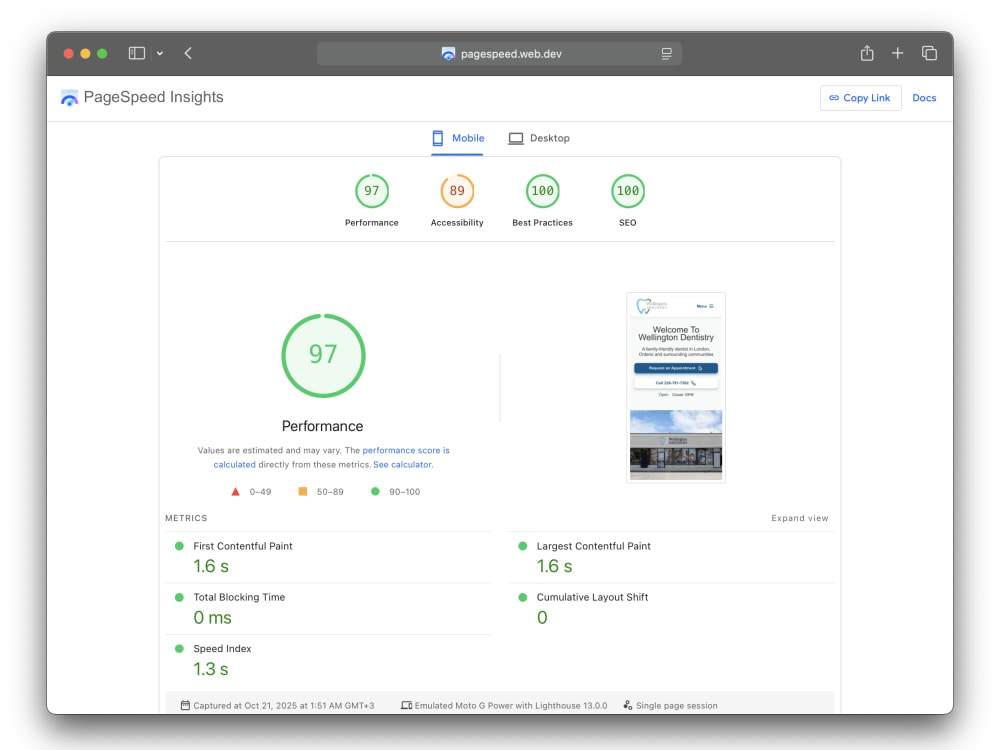Click the orange square 50–89 legend icon

pyautogui.click(x=303, y=492)
